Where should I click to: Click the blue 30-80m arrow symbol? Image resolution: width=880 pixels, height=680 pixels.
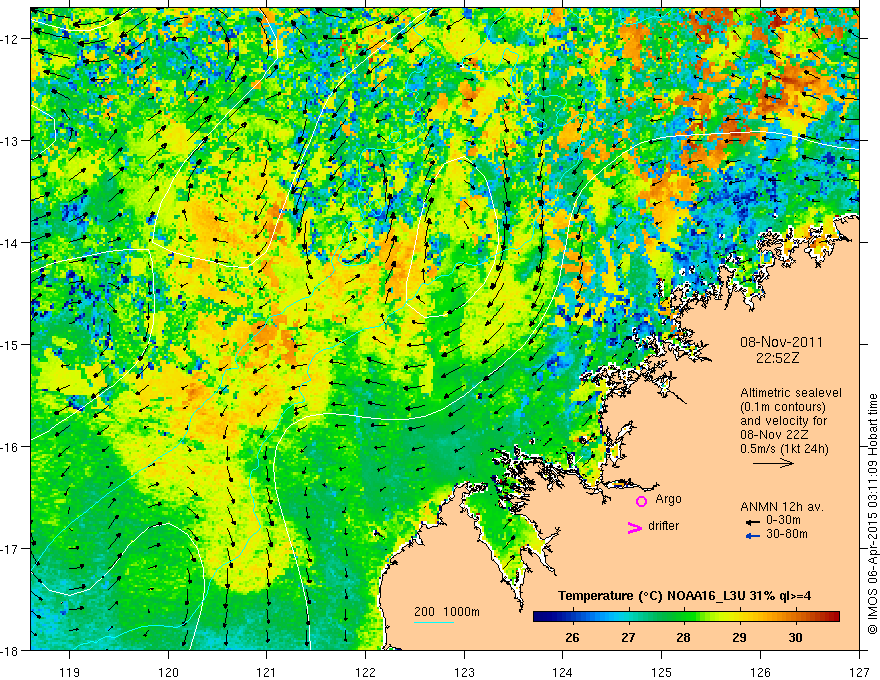(x=753, y=536)
